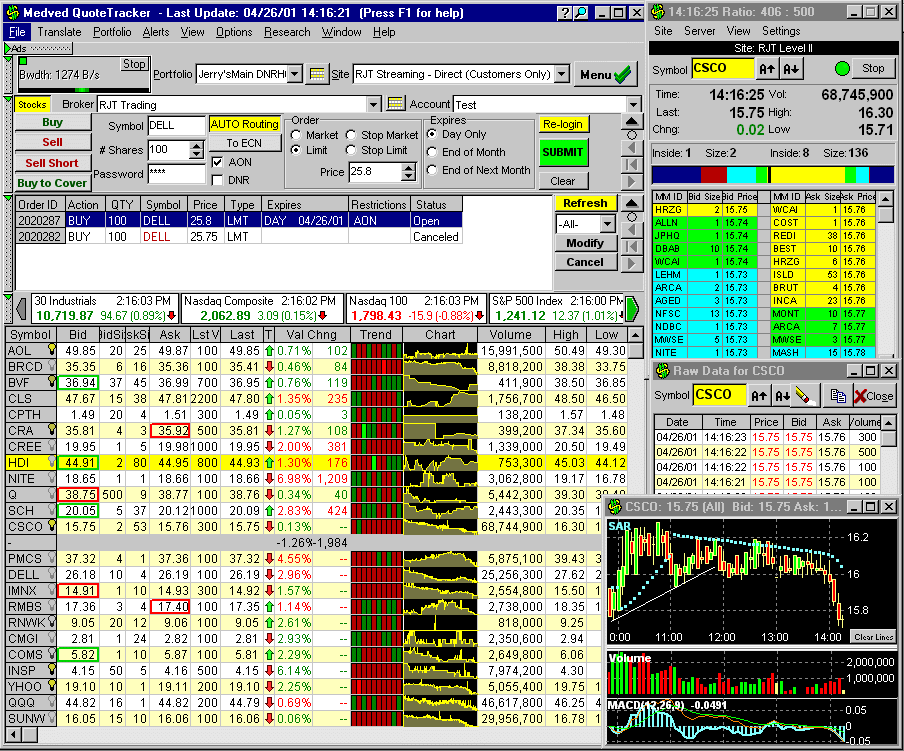Screen dimensions: 904x751
Task: Uncheck the AON restriction checkbox
Action: [x=218, y=161]
